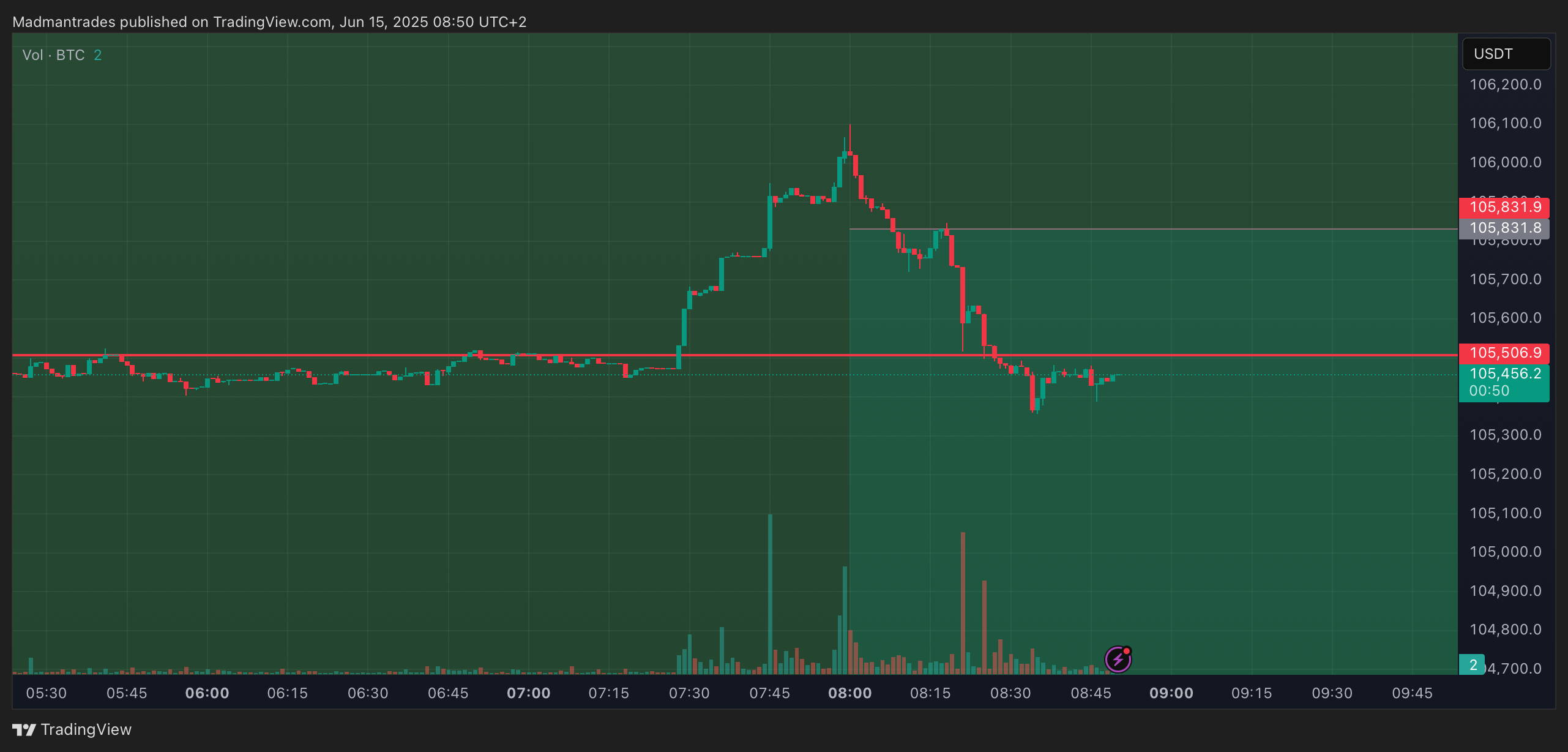Click the 09:00 time axis label
This screenshot has height=752, width=1568.
point(1171,693)
